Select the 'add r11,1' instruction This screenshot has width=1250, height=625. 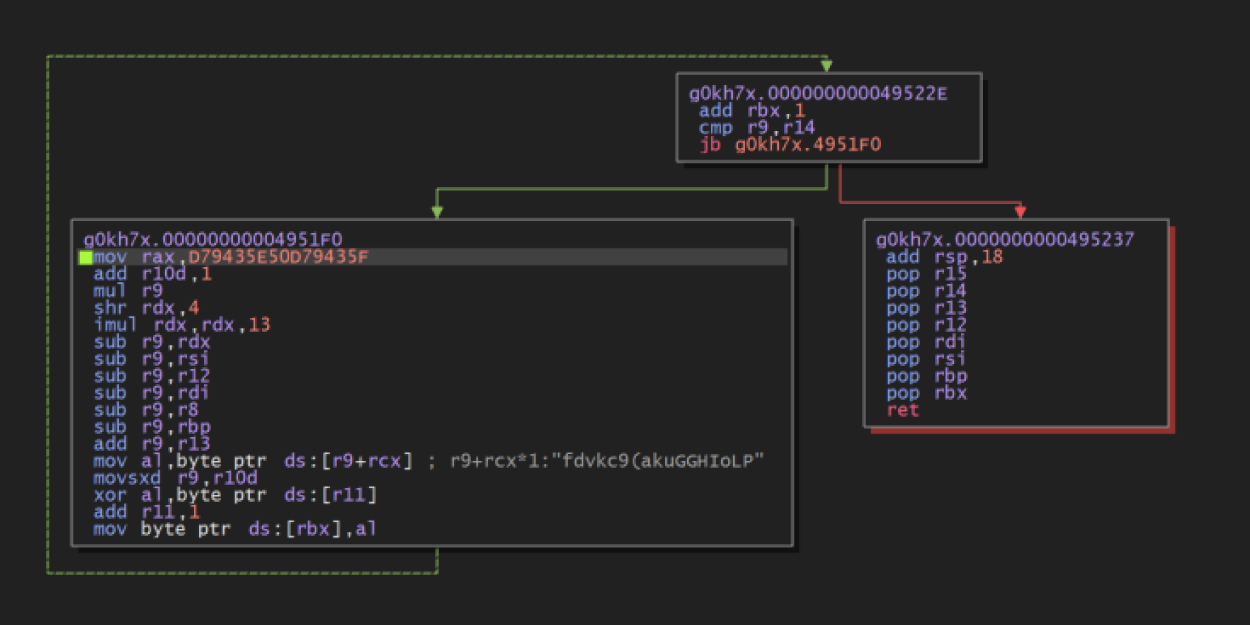[147, 512]
